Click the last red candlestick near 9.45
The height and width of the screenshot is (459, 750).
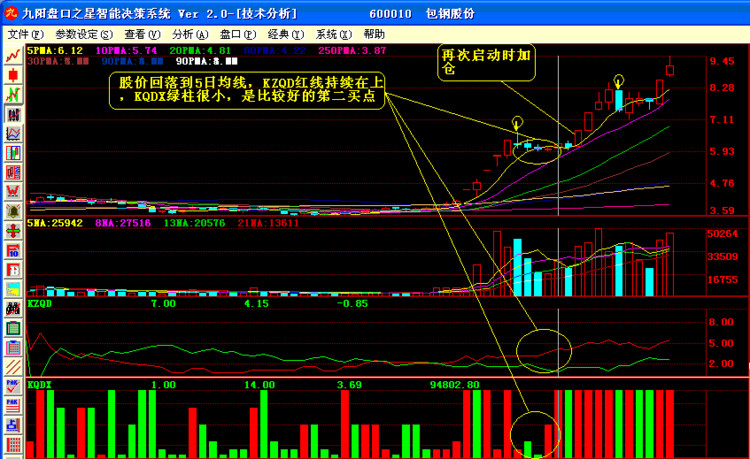click(670, 68)
